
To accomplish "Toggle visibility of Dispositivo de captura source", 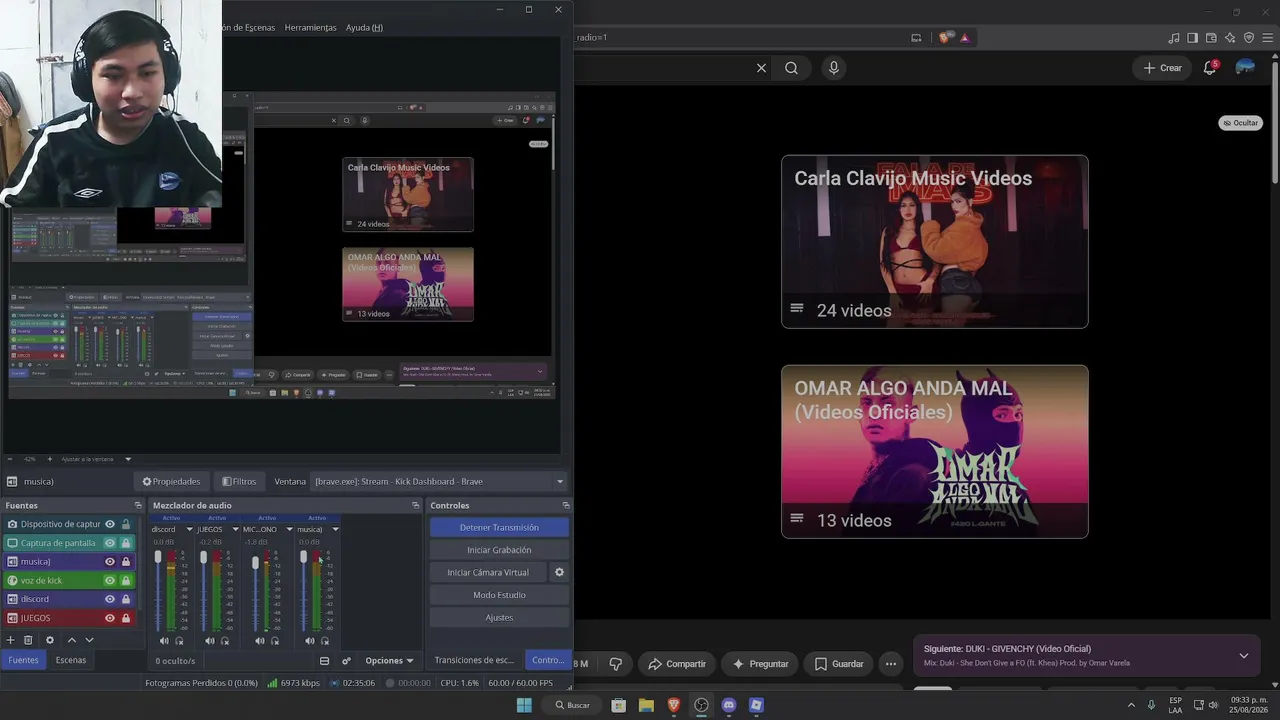I will (110, 524).
